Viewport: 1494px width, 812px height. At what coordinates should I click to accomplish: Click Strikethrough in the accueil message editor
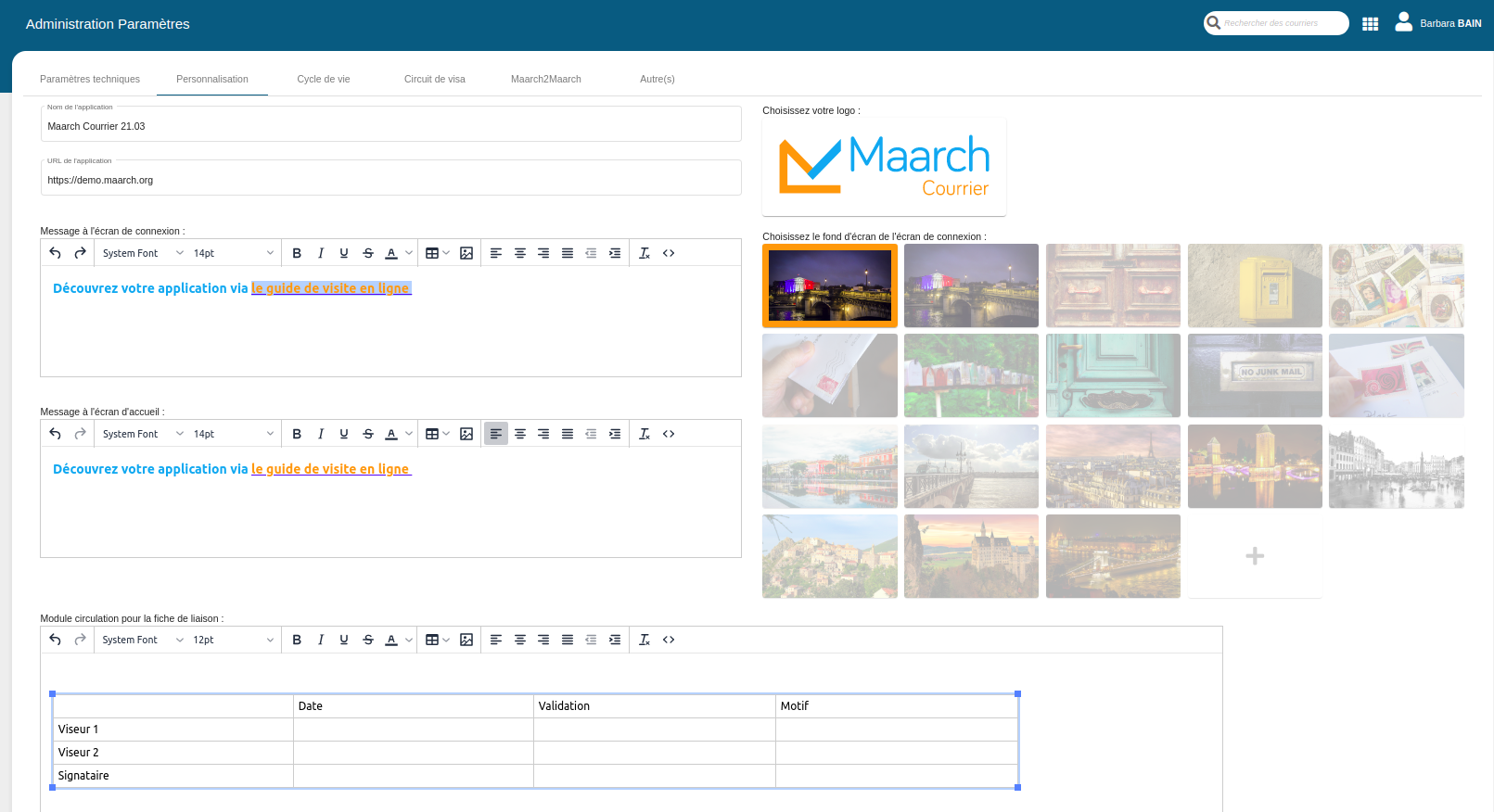[368, 434]
